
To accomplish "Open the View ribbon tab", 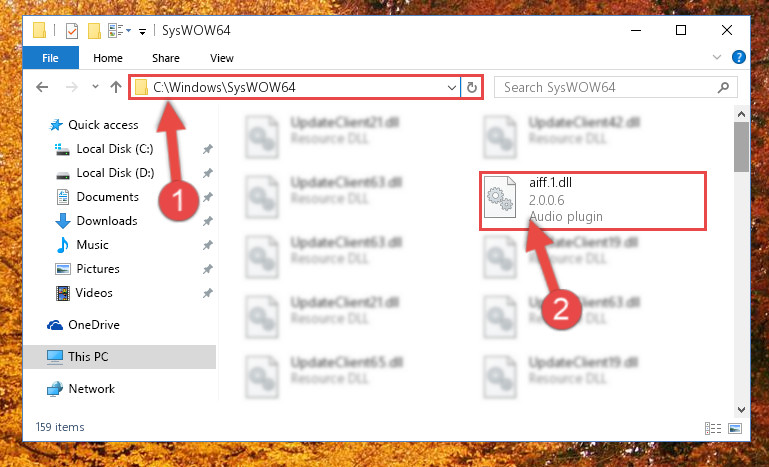I will 222,58.
